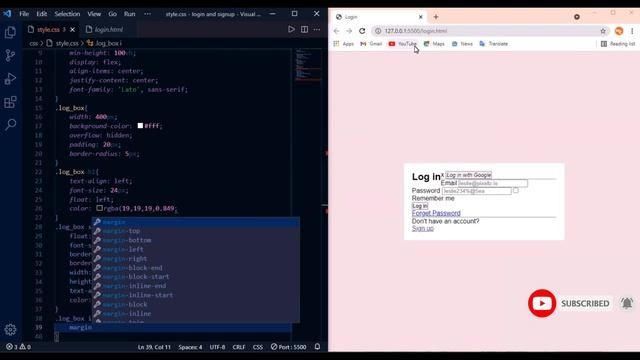Click the rgba(19,19,19) color swatch
This screenshot has height=360, width=640.
pos(100,208)
